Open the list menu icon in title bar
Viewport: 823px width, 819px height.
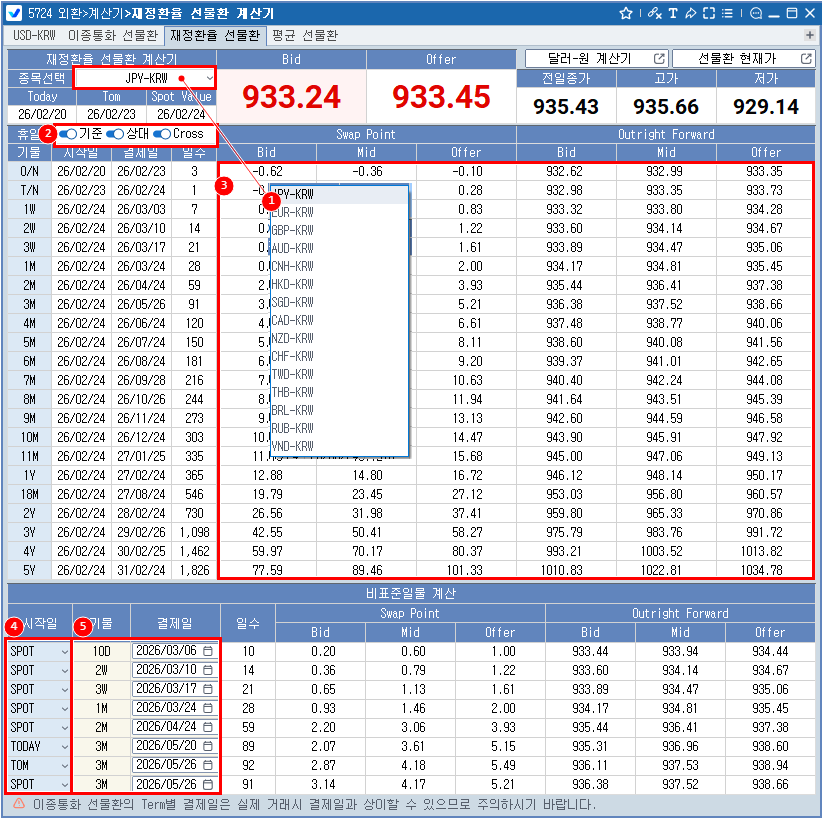(x=728, y=13)
